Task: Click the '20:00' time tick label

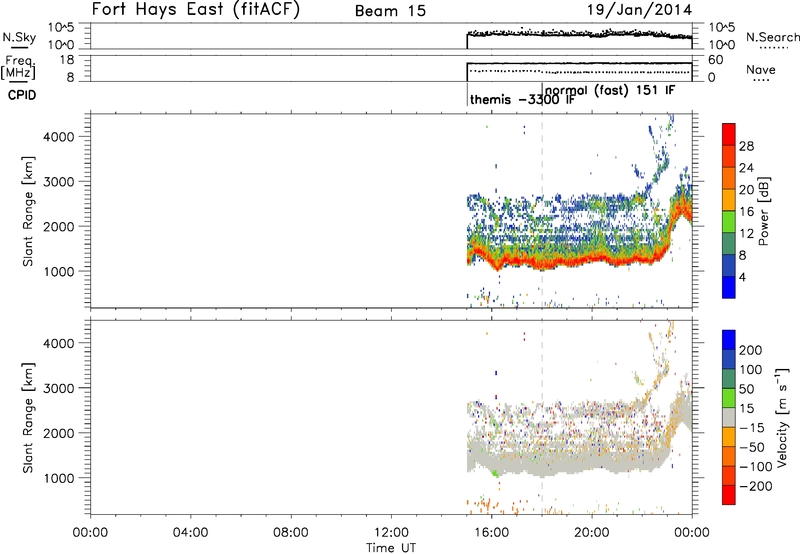Action: coord(591,533)
